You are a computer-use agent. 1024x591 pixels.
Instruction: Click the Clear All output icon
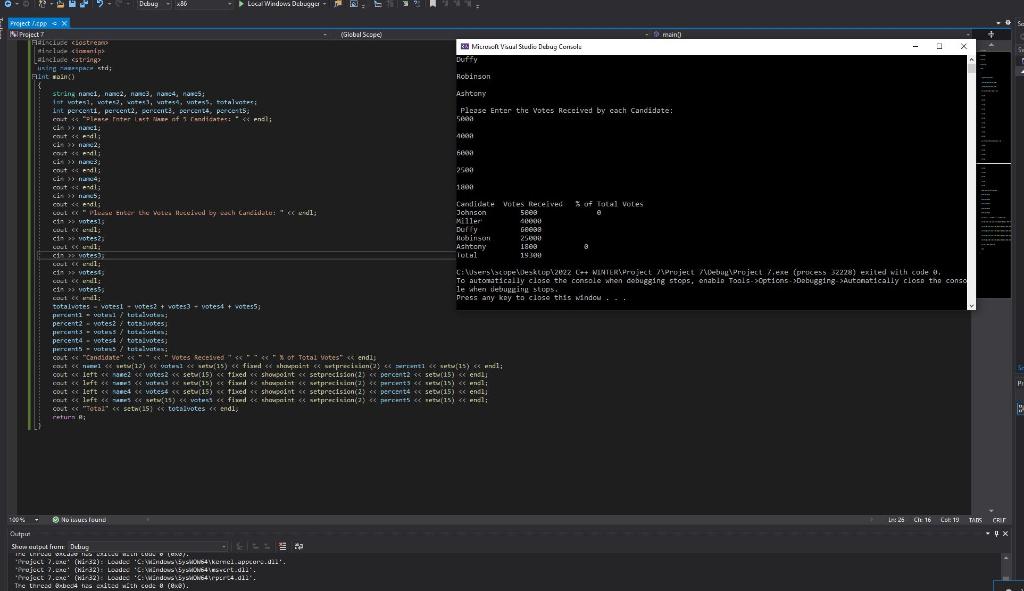coord(283,546)
